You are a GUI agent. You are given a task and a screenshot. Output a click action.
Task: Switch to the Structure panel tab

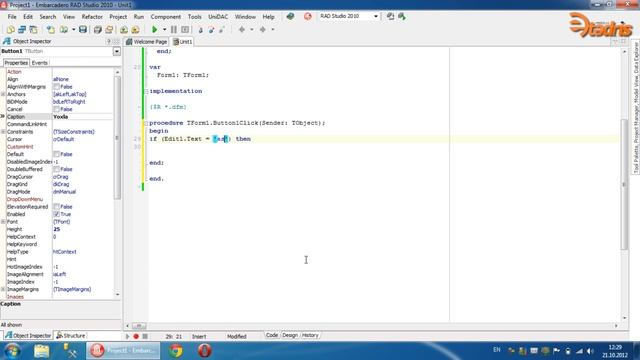tap(71, 336)
